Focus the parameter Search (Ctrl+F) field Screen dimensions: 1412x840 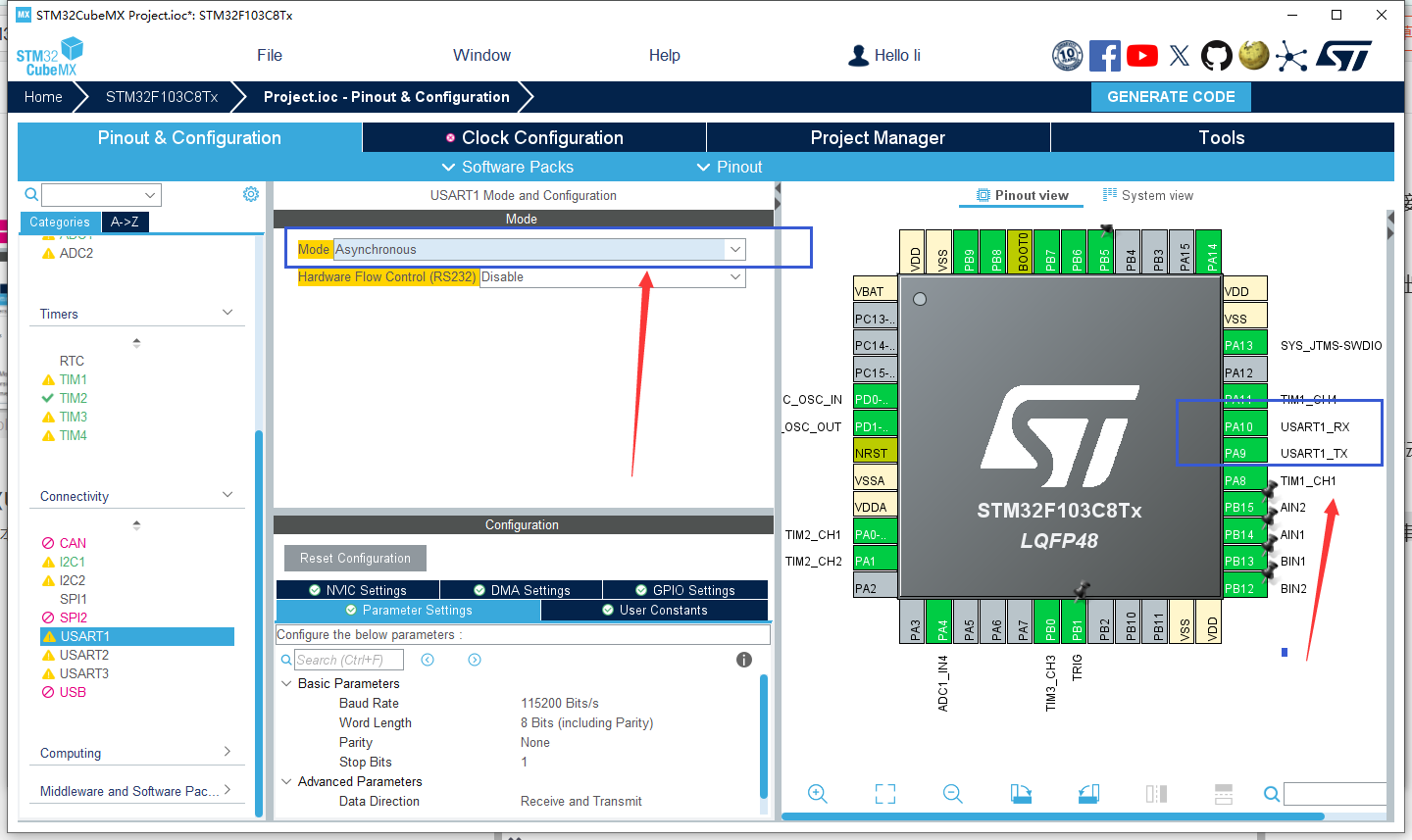[x=349, y=660]
